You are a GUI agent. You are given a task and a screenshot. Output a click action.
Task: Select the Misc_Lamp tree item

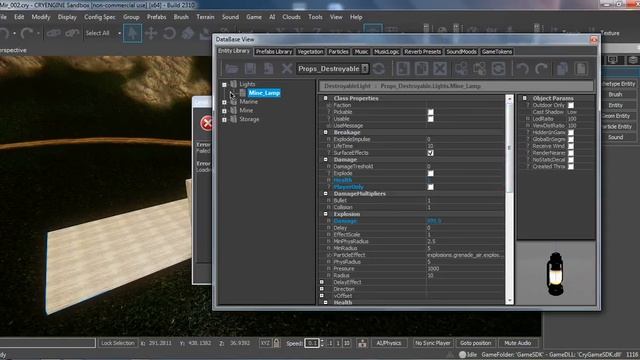[264, 93]
